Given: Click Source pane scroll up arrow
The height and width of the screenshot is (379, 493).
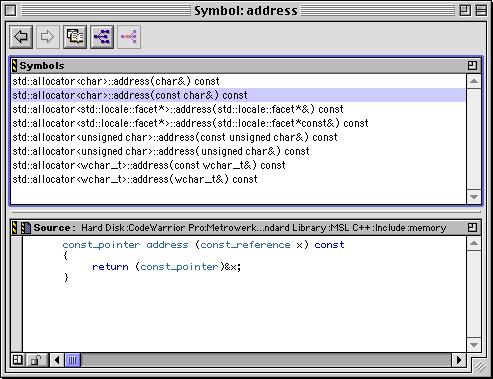Looking at the screenshot, I should coord(474,243).
